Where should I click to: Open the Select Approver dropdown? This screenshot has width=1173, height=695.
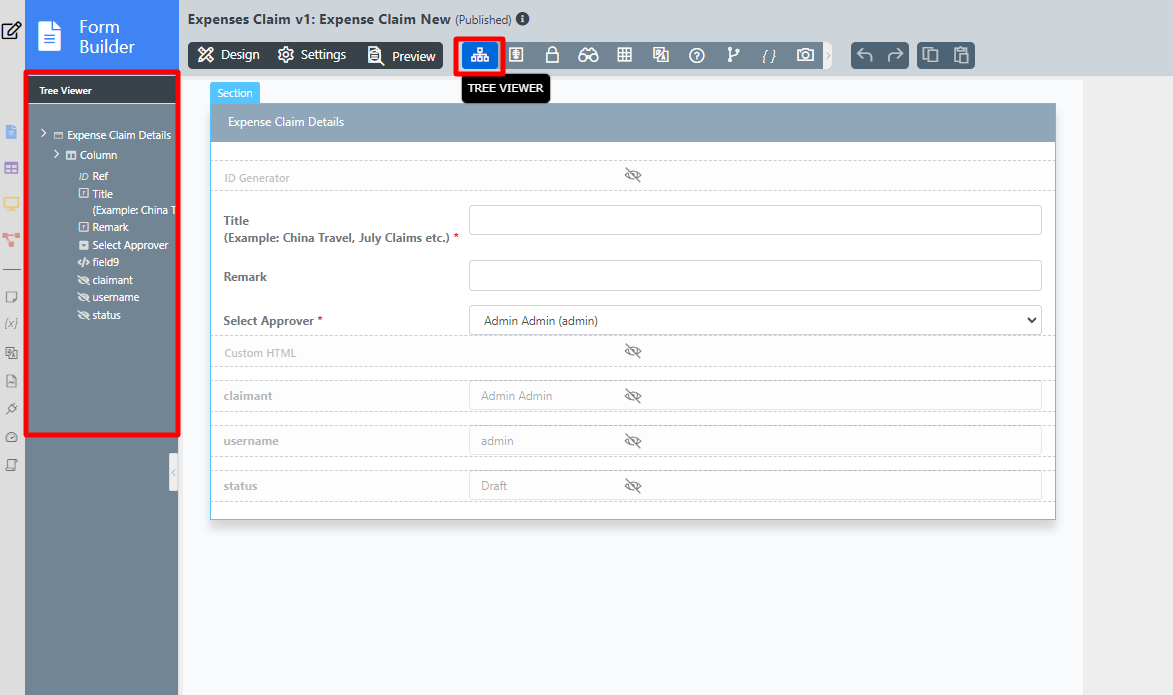(755, 320)
